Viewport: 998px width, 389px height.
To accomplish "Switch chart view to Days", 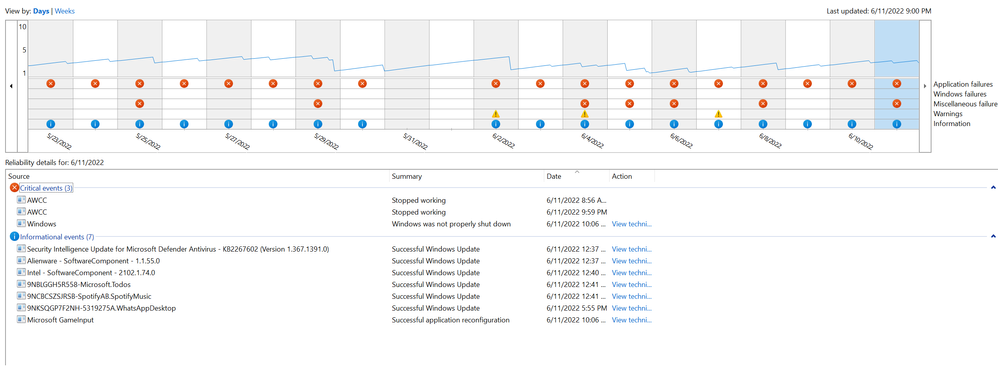I will 41,11.
